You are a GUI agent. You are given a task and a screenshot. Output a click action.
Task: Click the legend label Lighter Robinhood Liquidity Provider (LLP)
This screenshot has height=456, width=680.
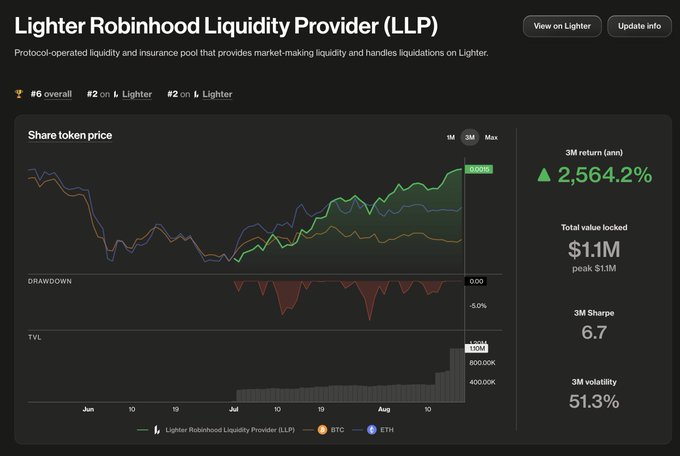[230, 430]
